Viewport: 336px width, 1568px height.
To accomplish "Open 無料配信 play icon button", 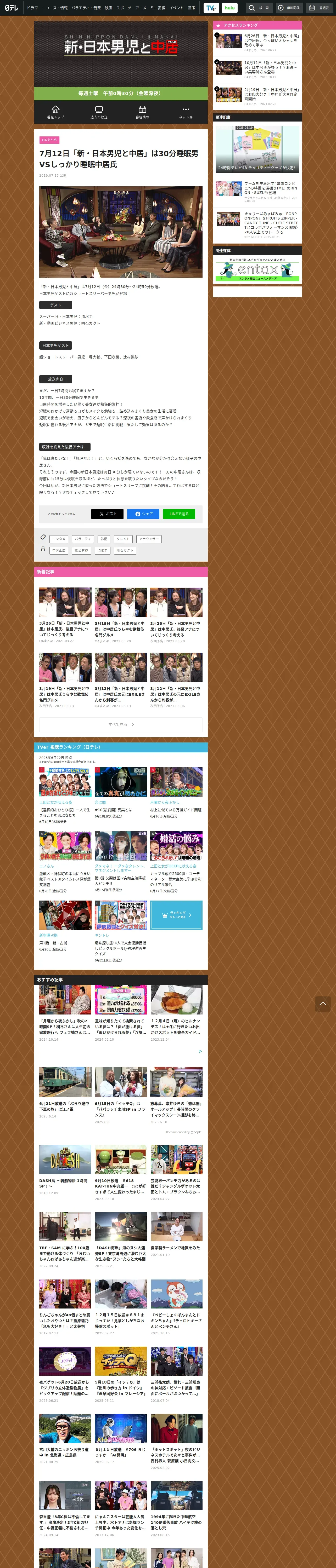I will pyautogui.click(x=289, y=8).
